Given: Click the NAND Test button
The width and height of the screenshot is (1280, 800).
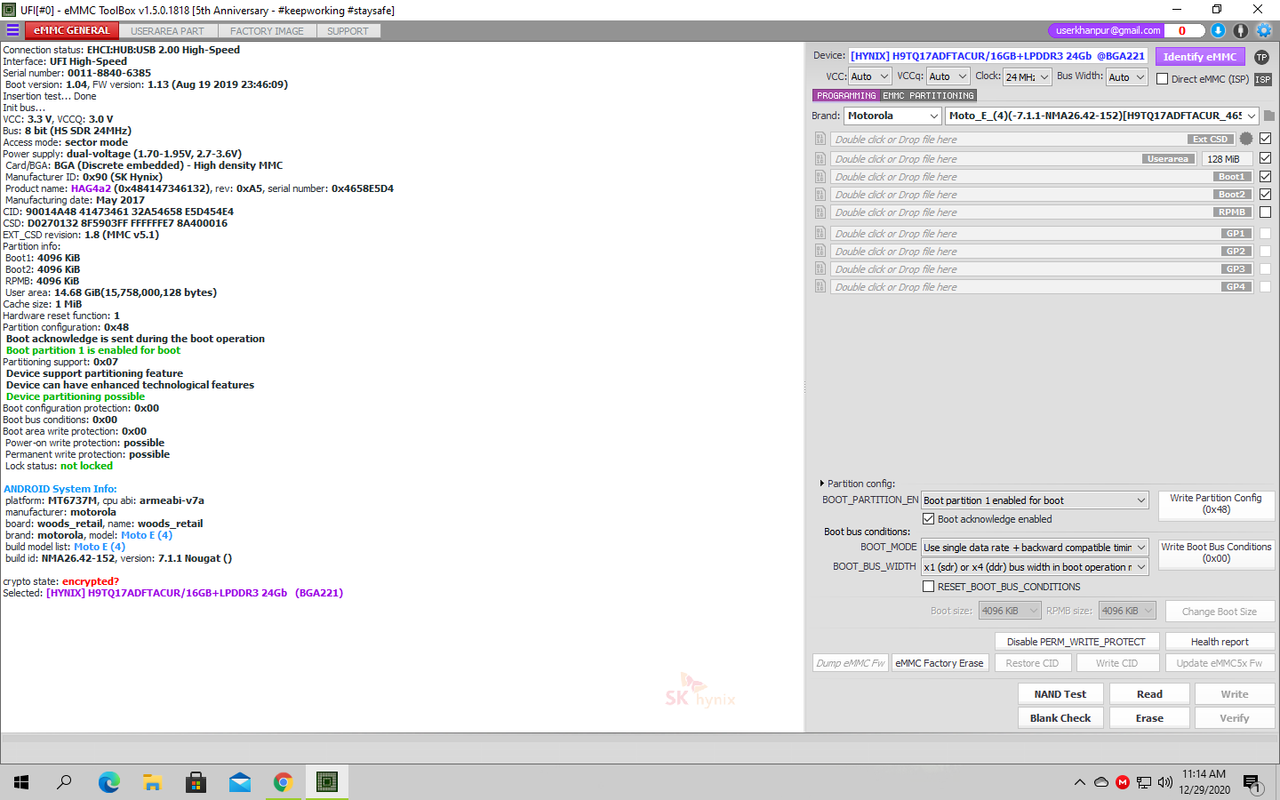Looking at the screenshot, I should coord(1061,694).
